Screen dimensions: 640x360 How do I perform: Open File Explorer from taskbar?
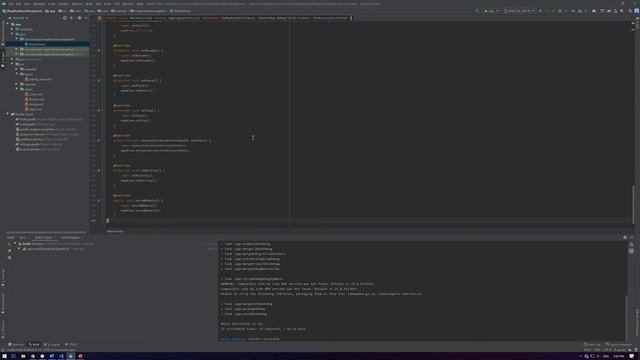click(x=23, y=356)
